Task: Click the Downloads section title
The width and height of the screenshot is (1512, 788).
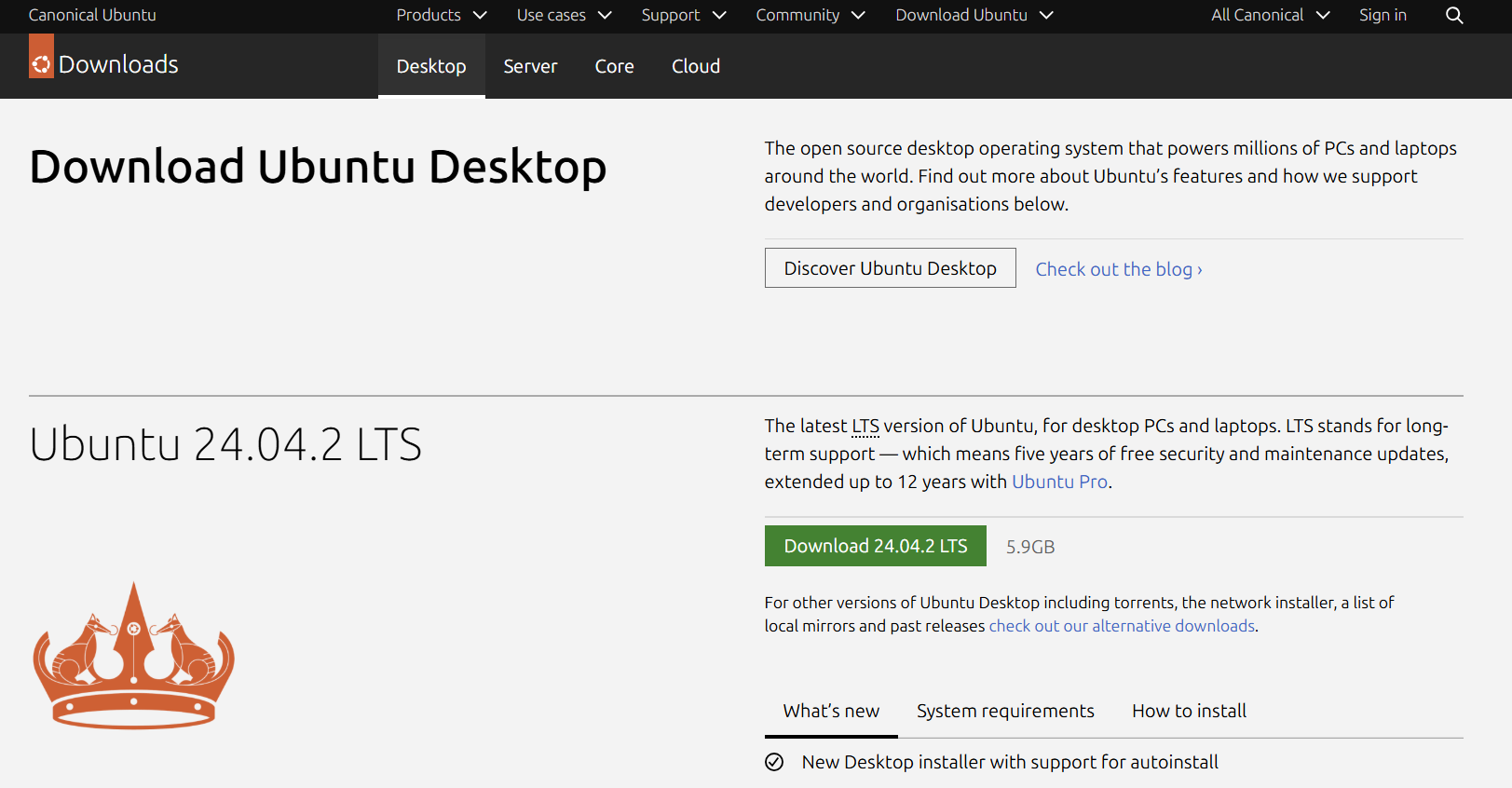Action: click(118, 64)
